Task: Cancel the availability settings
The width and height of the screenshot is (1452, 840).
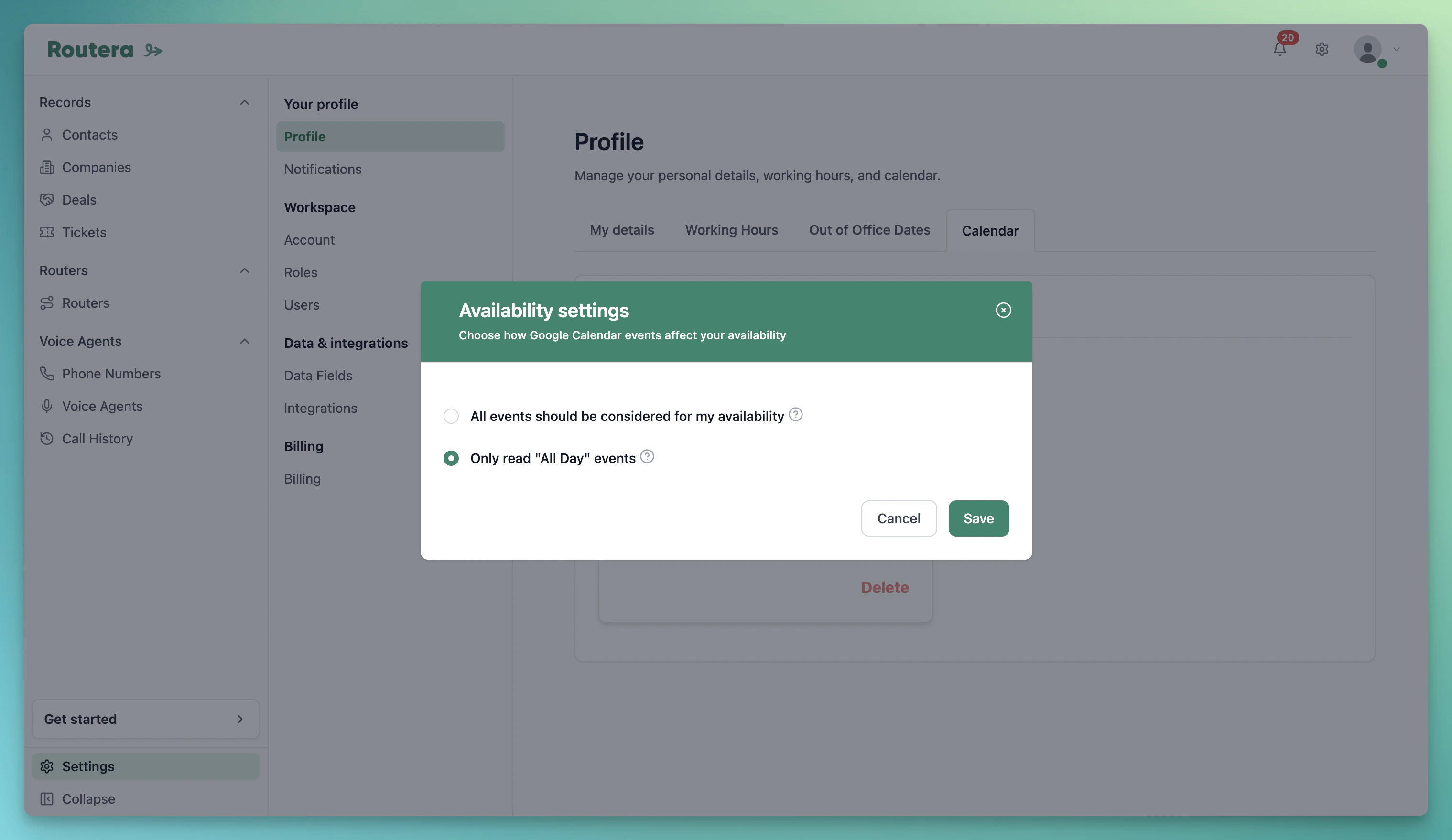Action: [x=899, y=518]
